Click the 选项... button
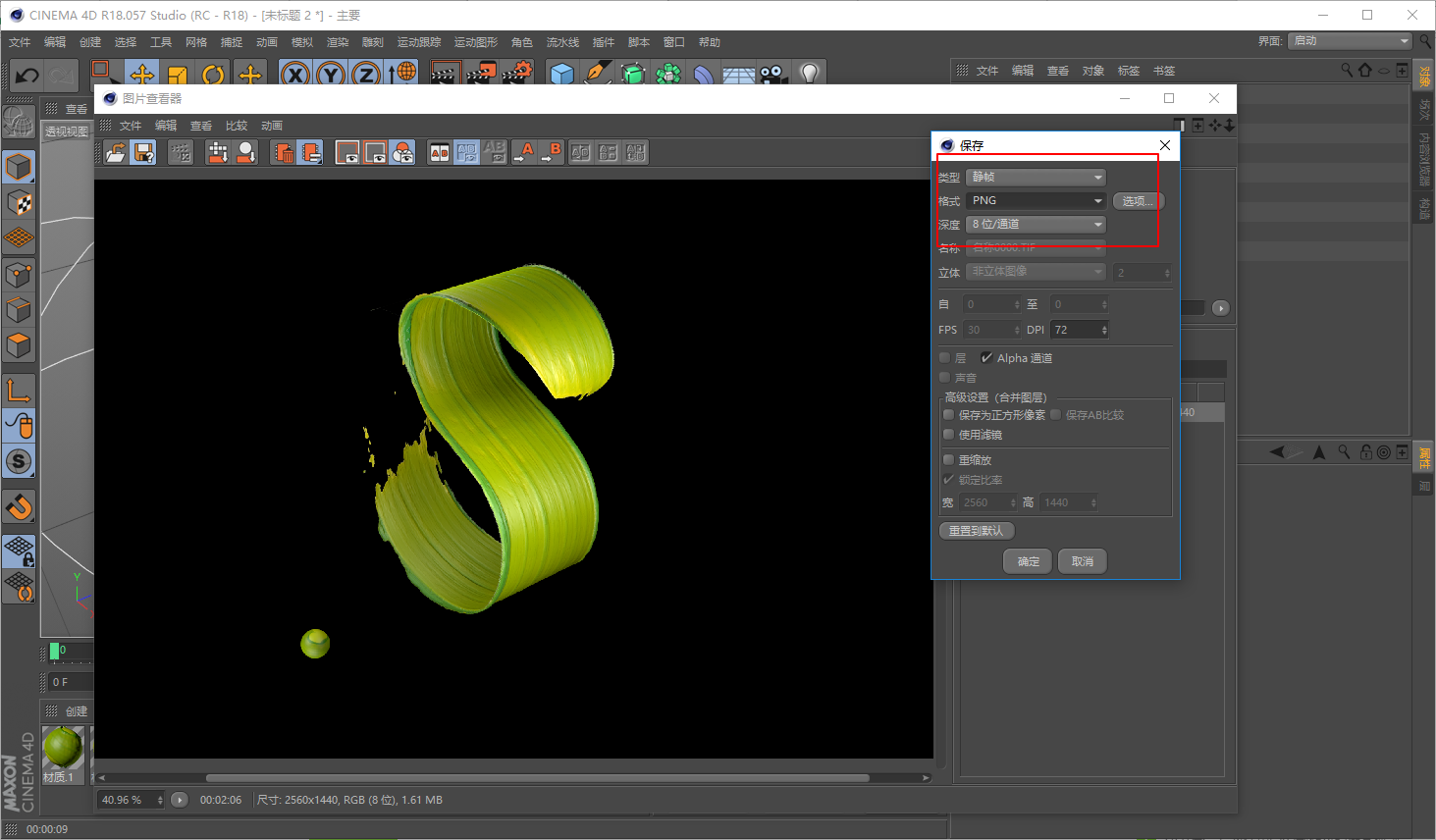Image resolution: width=1436 pixels, height=840 pixels. pyautogui.click(x=1139, y=200)
